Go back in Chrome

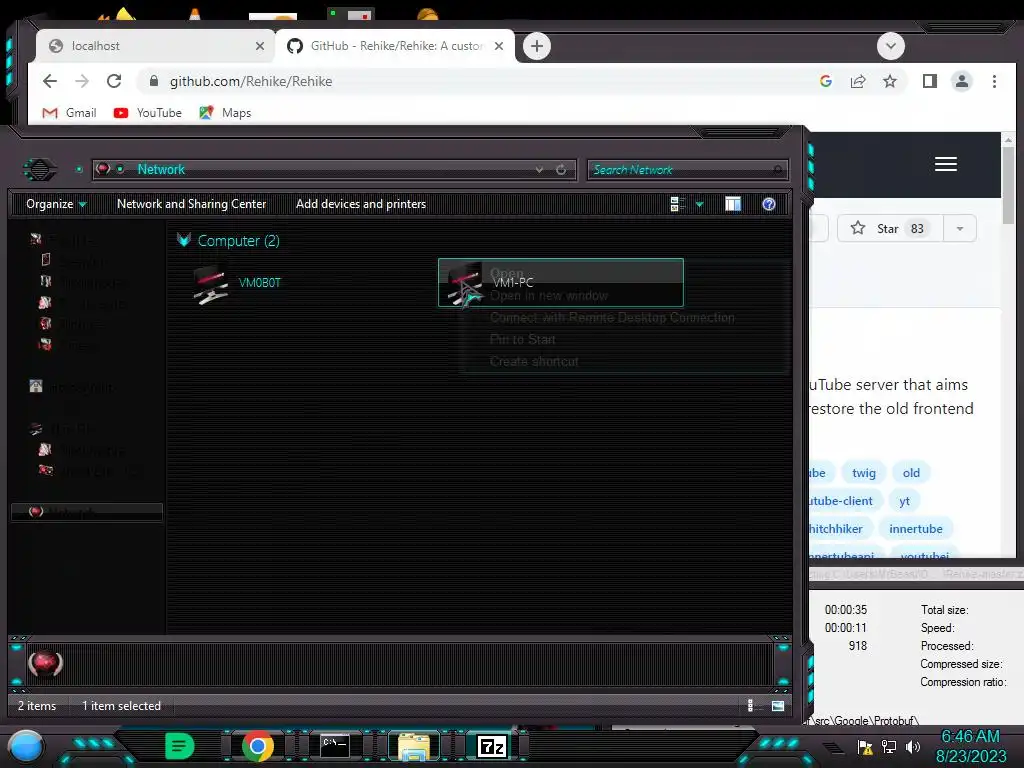click(x=50, y=81)
